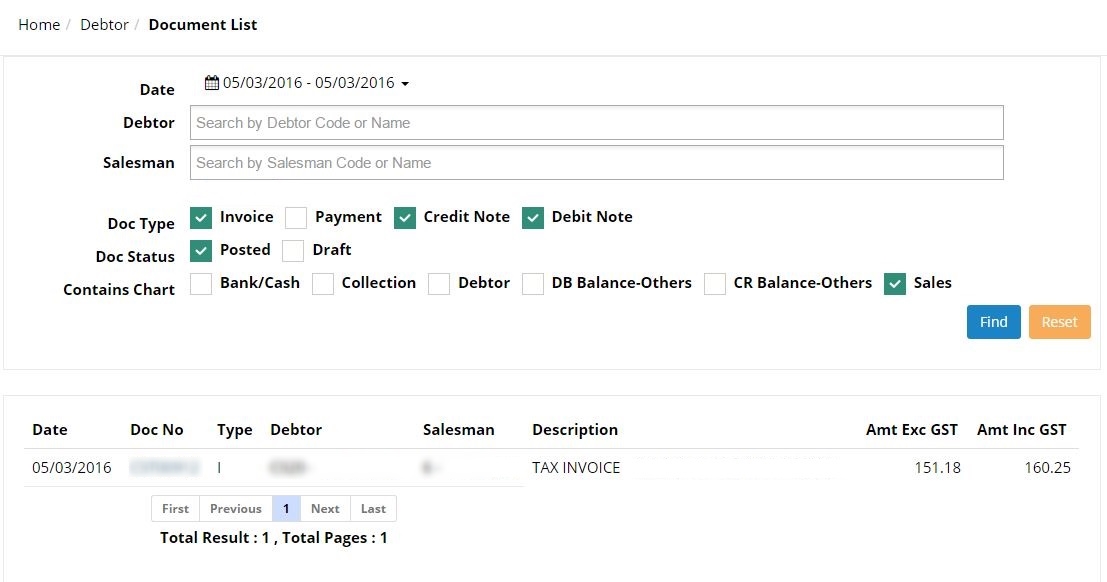1107x582 pixels.
Task: Click the Salesman column header
Action: (458, 429)
